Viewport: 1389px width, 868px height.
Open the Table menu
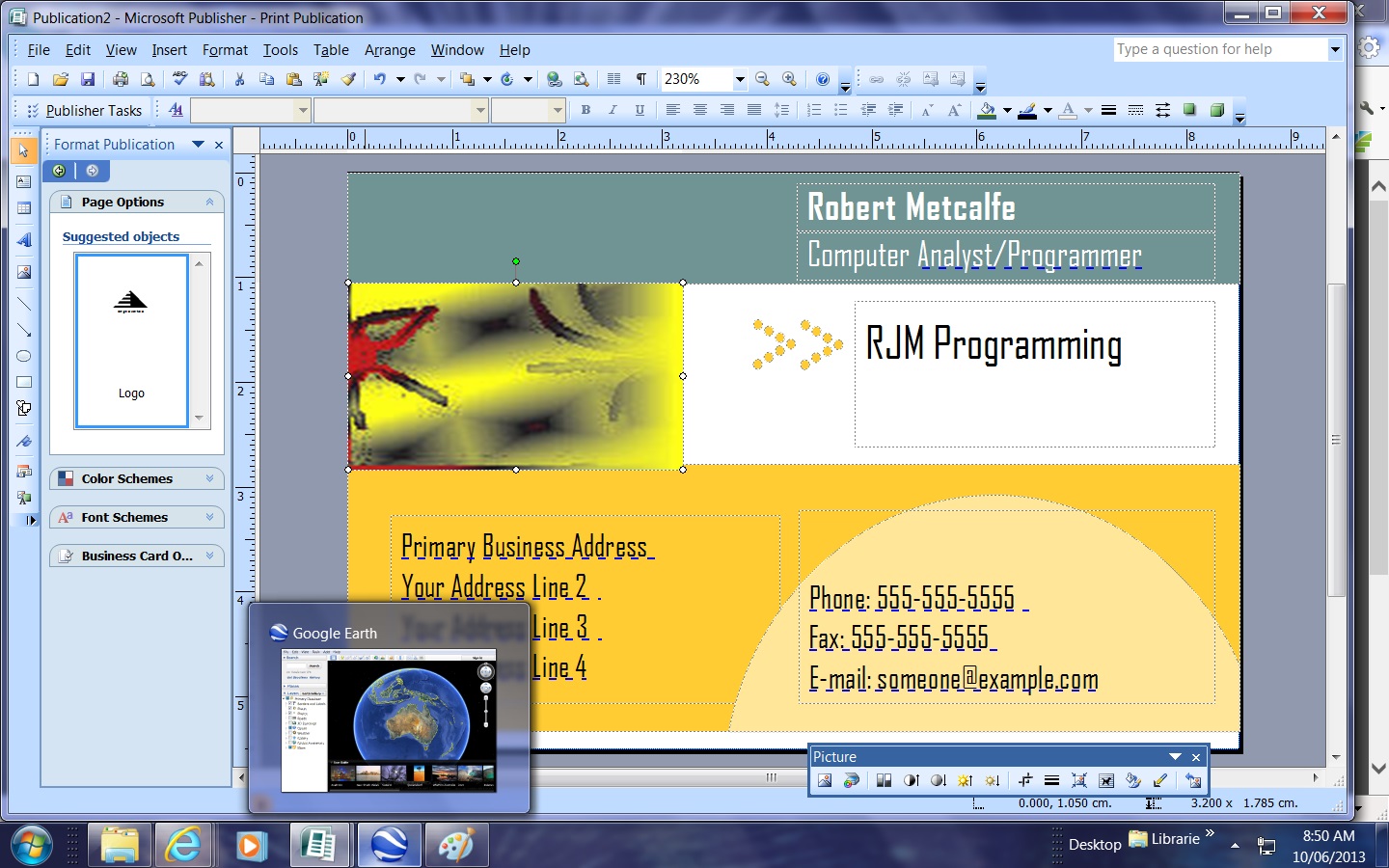pyautogui.click(x=331, y=50)
